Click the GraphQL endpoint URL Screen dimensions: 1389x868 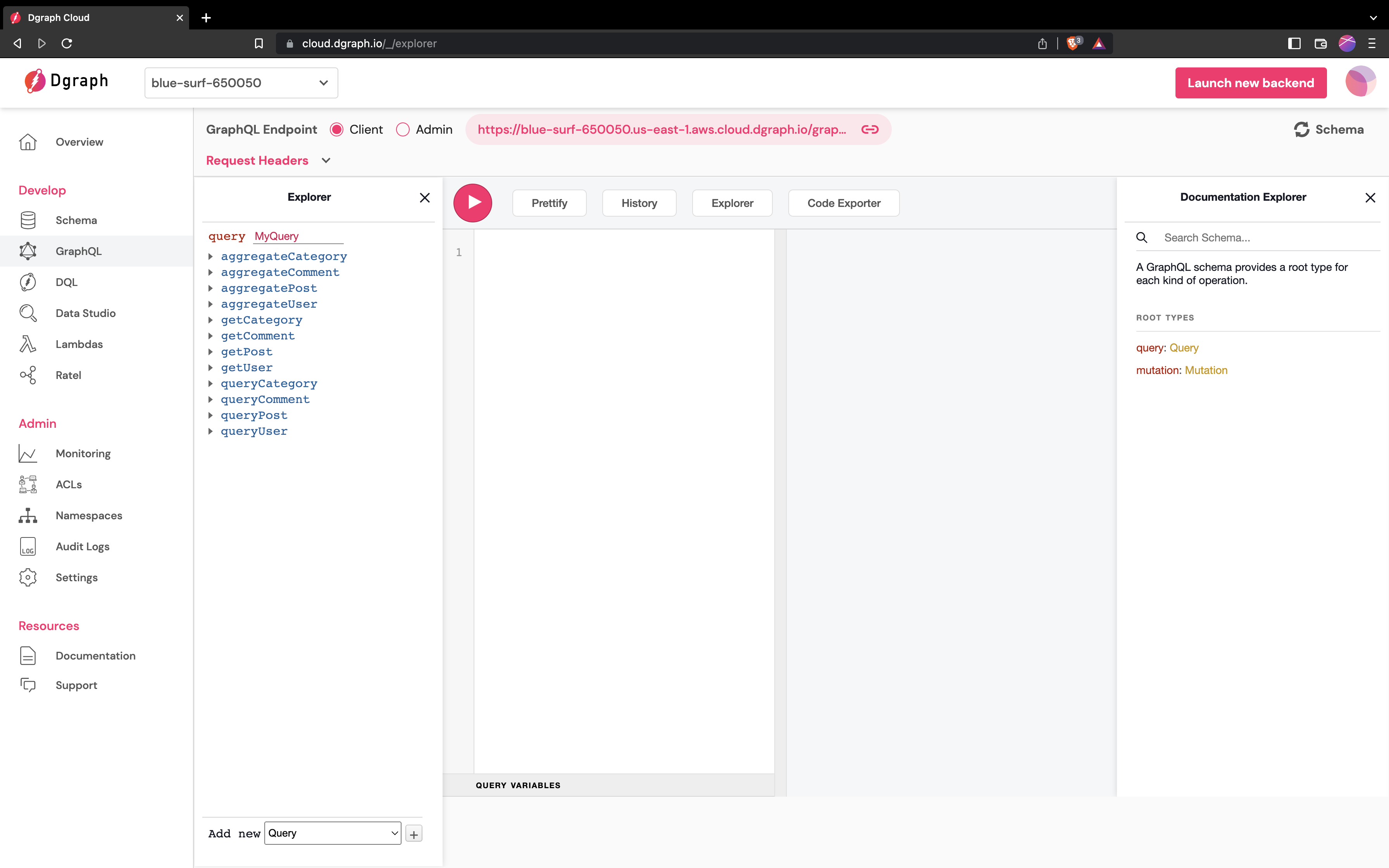point(662,130)
